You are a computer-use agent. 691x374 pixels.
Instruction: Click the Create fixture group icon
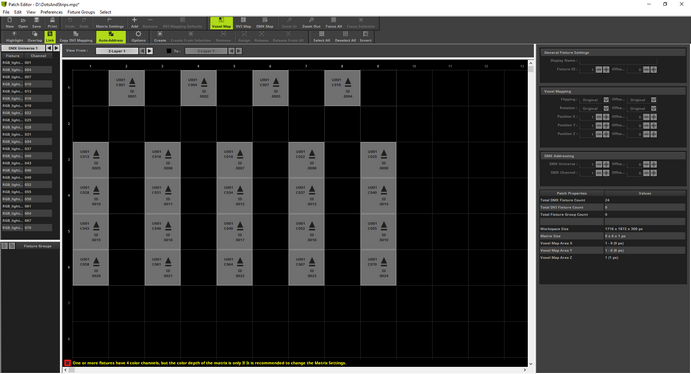coord(160,37)
